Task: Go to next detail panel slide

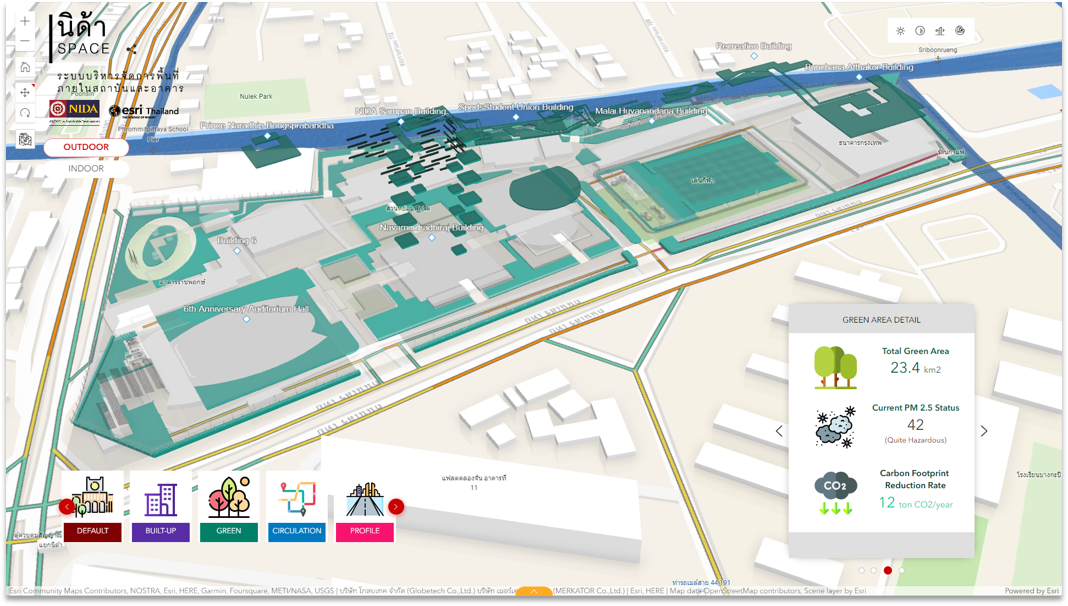Action: tap(984, 431)
